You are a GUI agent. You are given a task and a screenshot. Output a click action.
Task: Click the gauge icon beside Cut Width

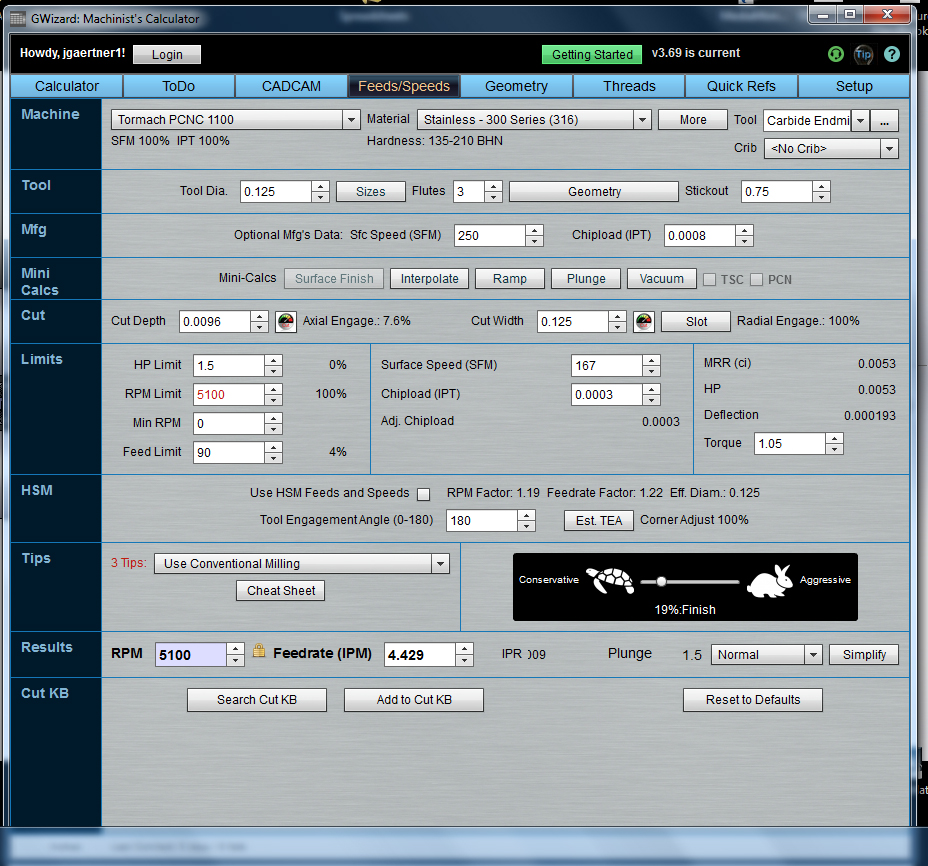tap(643, 321)
